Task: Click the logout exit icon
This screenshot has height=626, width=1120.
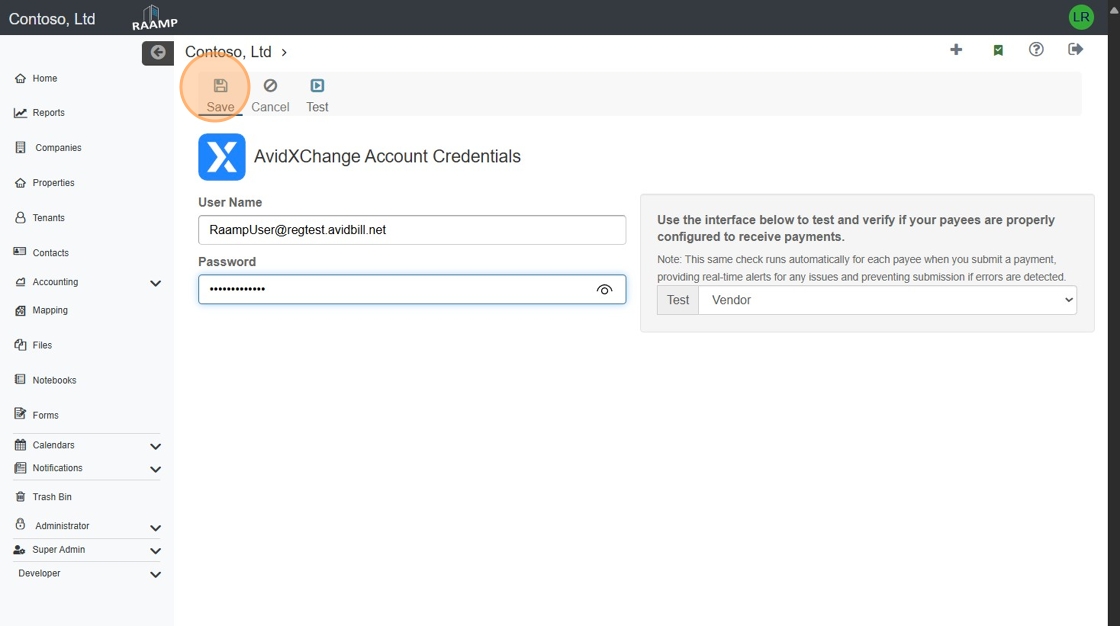Action: [x=1076, y=50]
